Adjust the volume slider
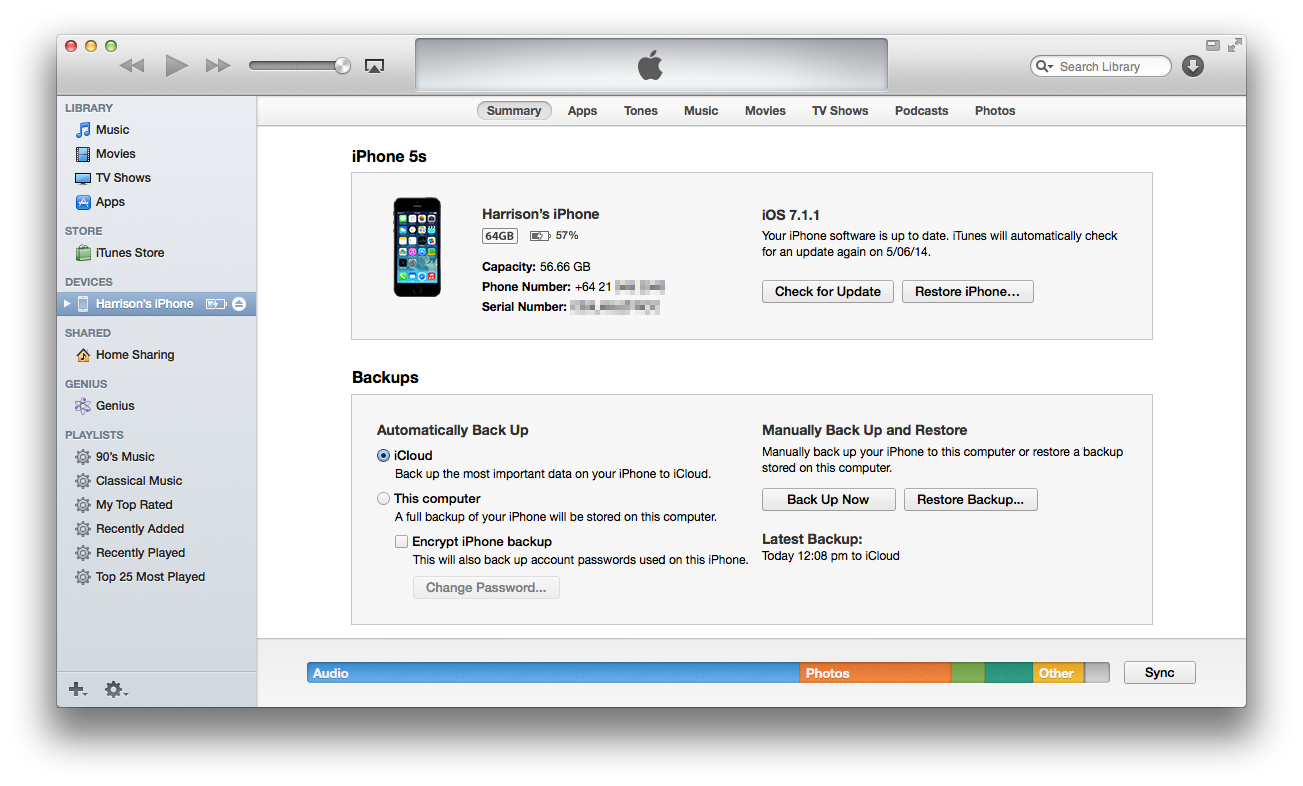The width and height of the screenshot is (1303, 786). [x=300, y=66]
